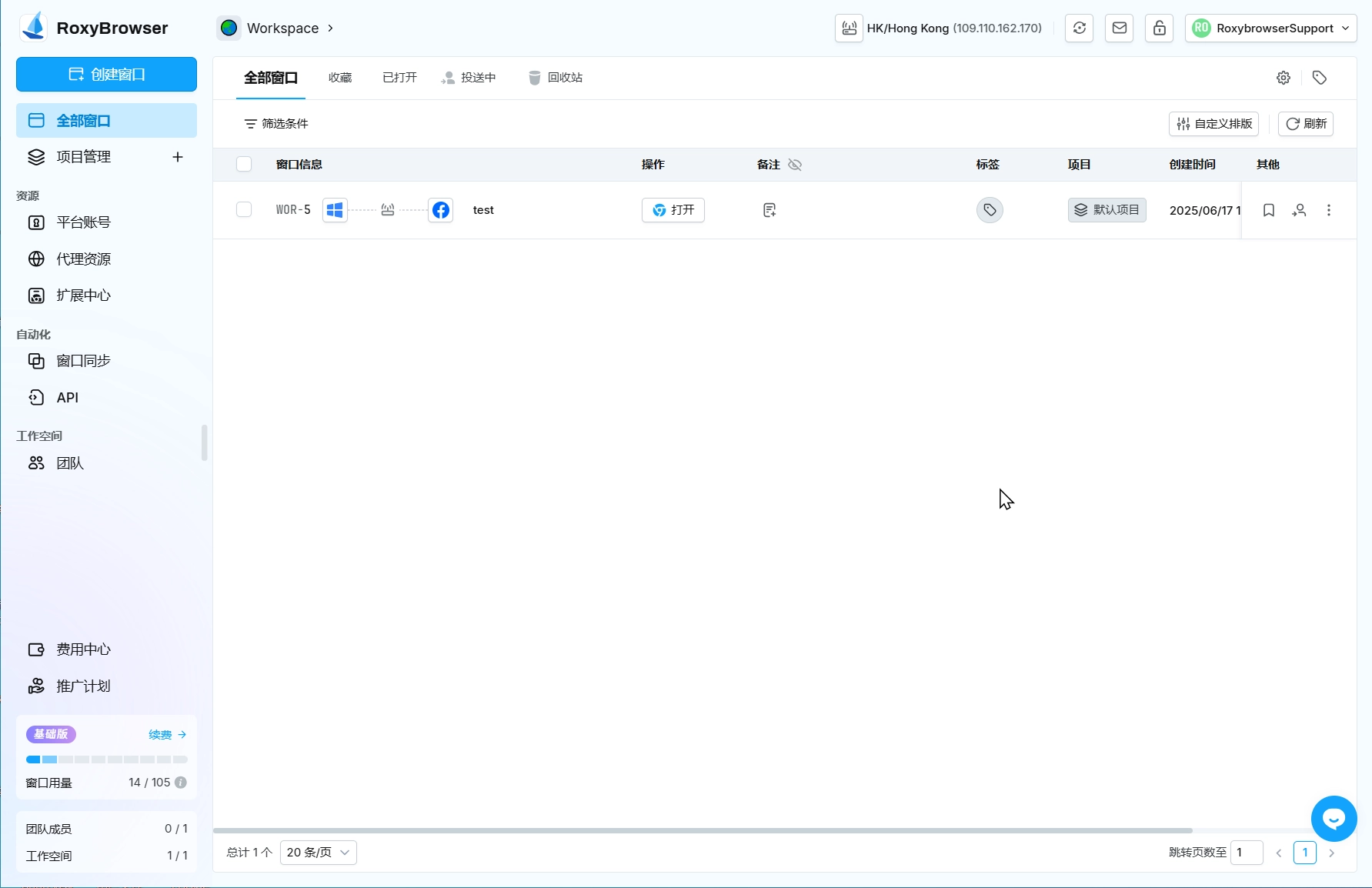Check the WOR-5 row checkbox
Screen dimensions: 1372x888
pos(244,209)
